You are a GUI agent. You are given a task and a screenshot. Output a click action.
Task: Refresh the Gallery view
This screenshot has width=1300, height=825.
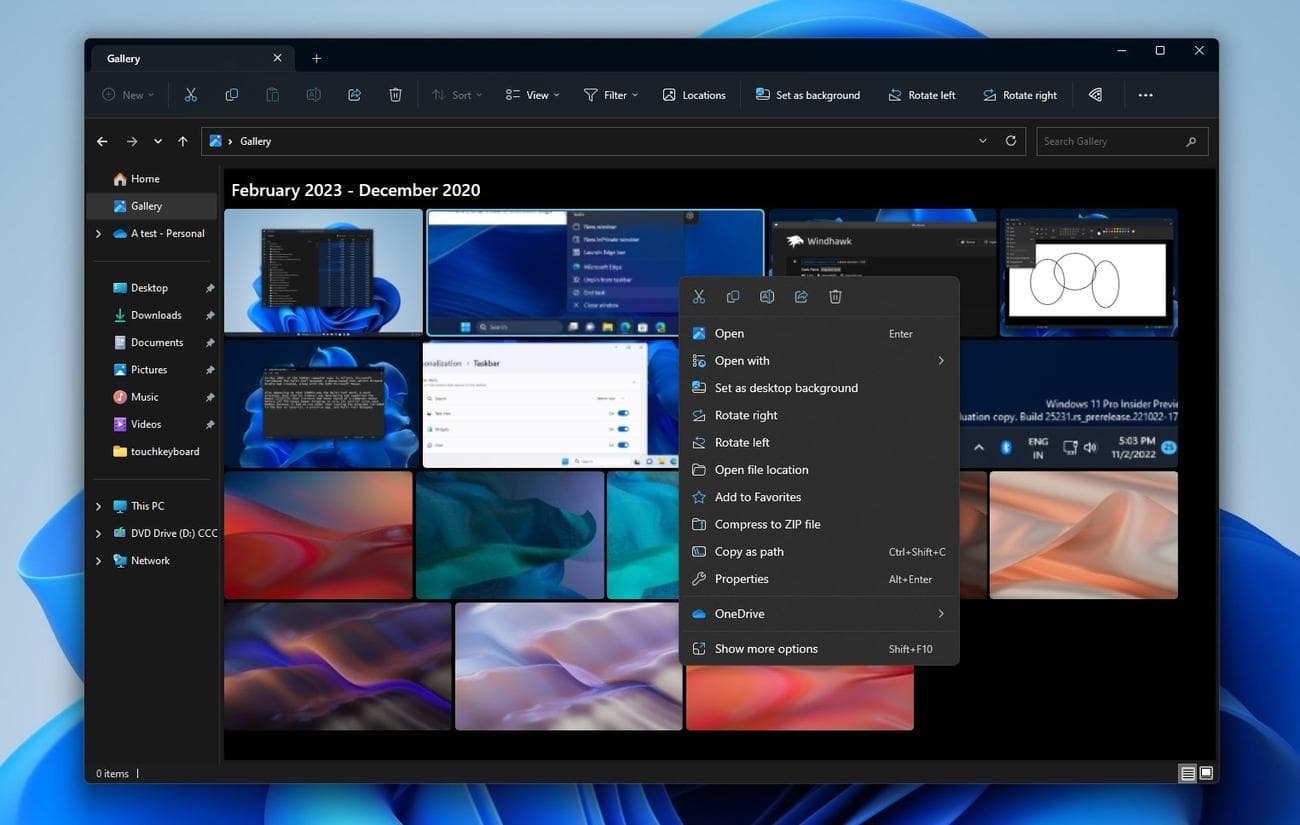[x=1010, y=141]
